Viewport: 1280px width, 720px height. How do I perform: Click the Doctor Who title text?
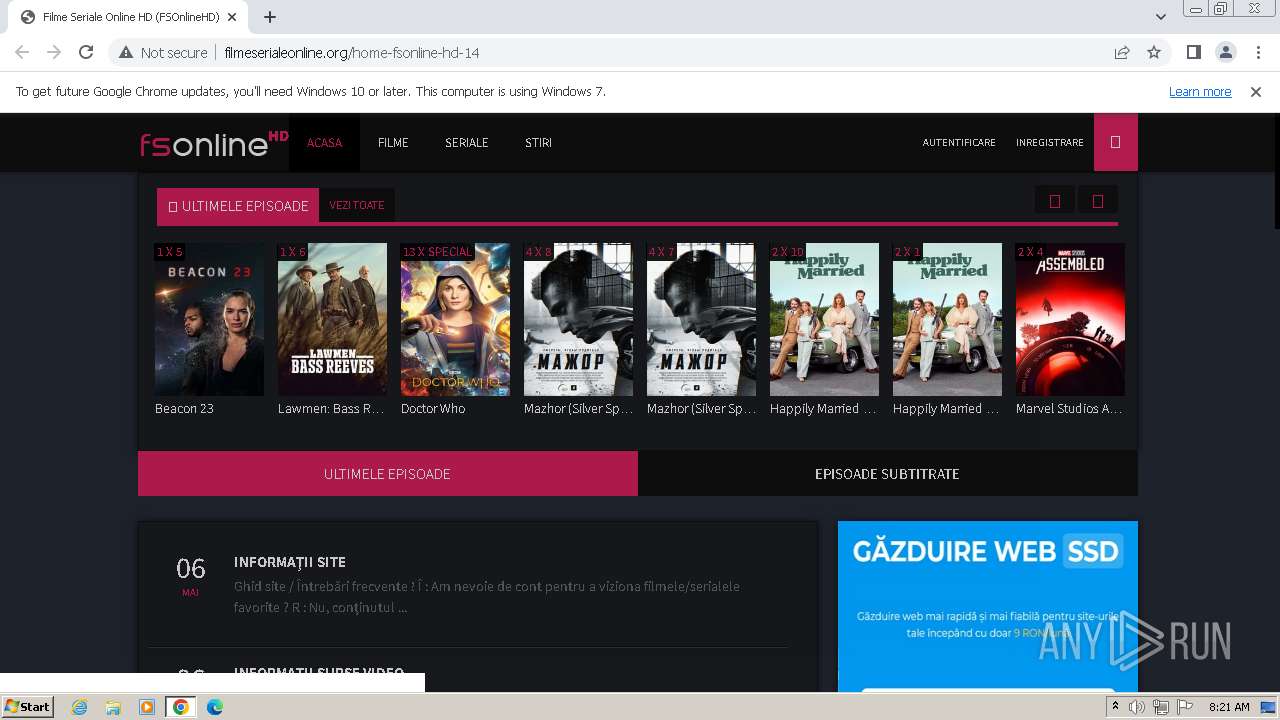(433, 408)
